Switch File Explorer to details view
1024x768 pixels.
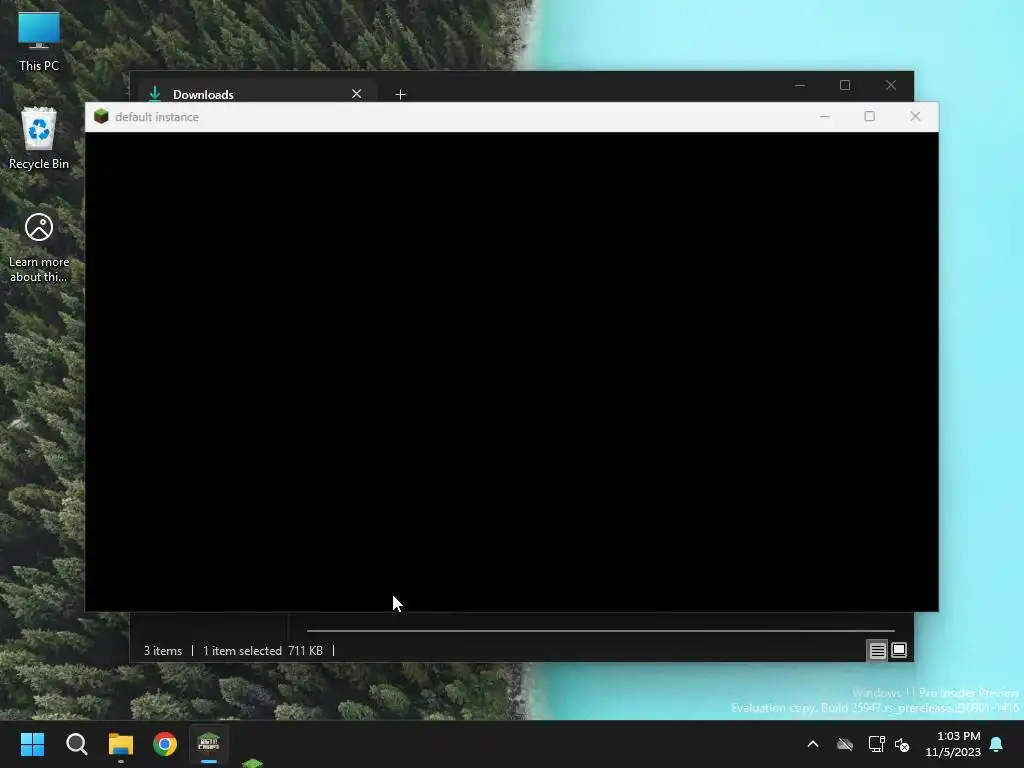tap(877, 650)
